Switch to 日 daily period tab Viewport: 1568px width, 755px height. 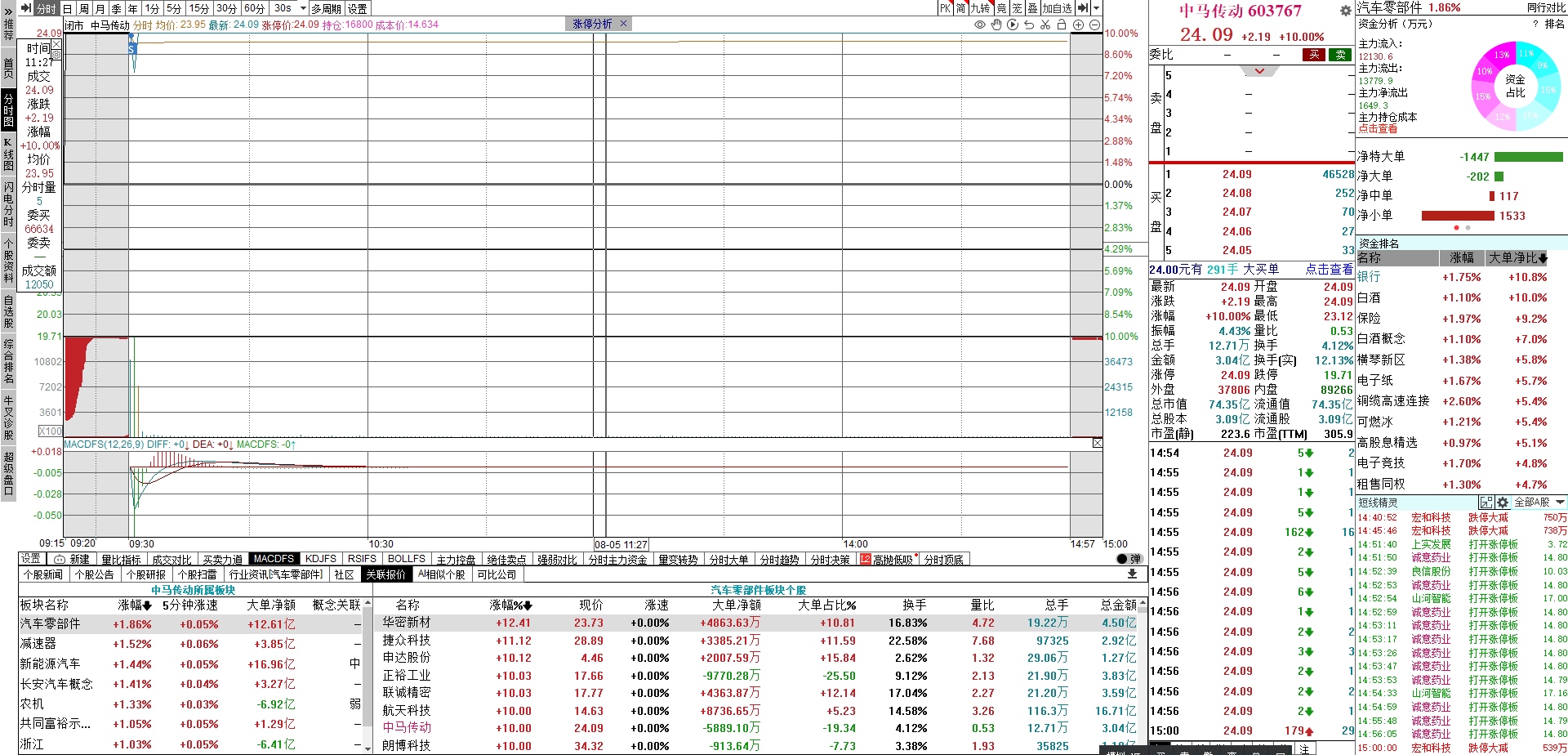point(67,8)
